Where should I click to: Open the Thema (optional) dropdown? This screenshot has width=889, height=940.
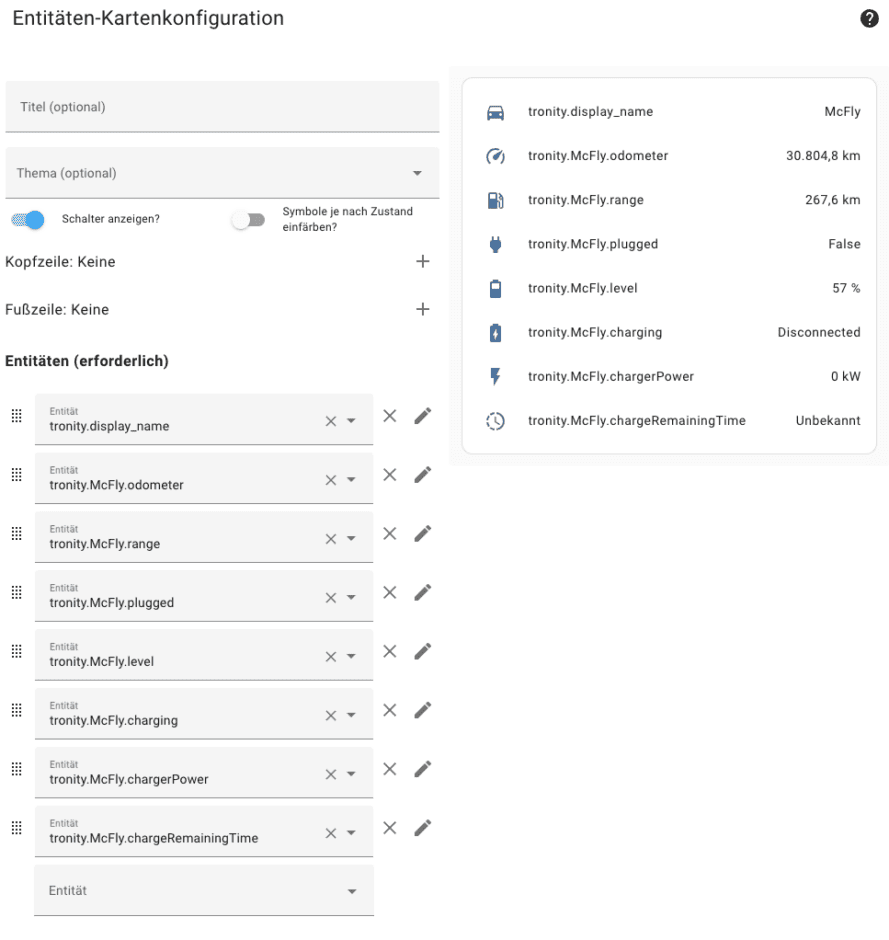point(417,174)
